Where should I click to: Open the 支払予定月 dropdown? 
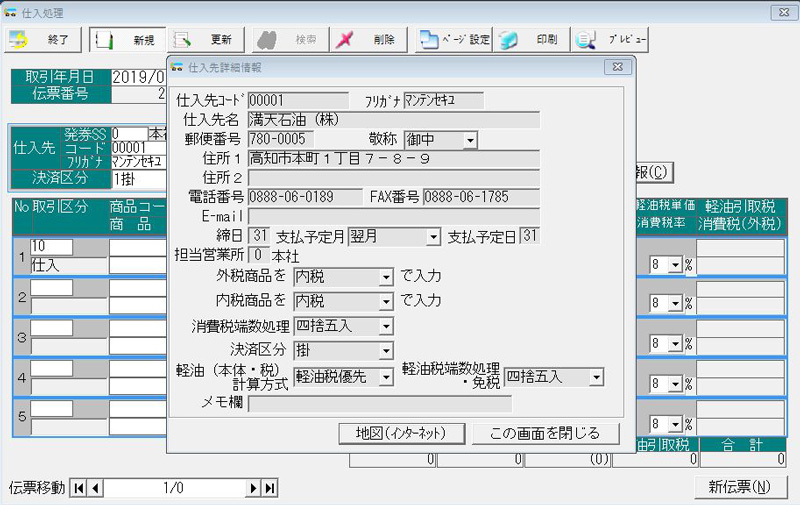432,237
